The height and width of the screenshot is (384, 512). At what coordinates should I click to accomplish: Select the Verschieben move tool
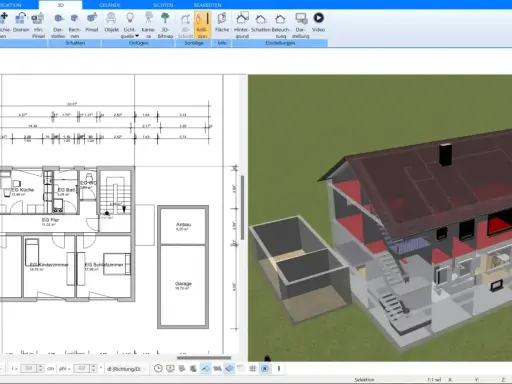coord(4,25)
